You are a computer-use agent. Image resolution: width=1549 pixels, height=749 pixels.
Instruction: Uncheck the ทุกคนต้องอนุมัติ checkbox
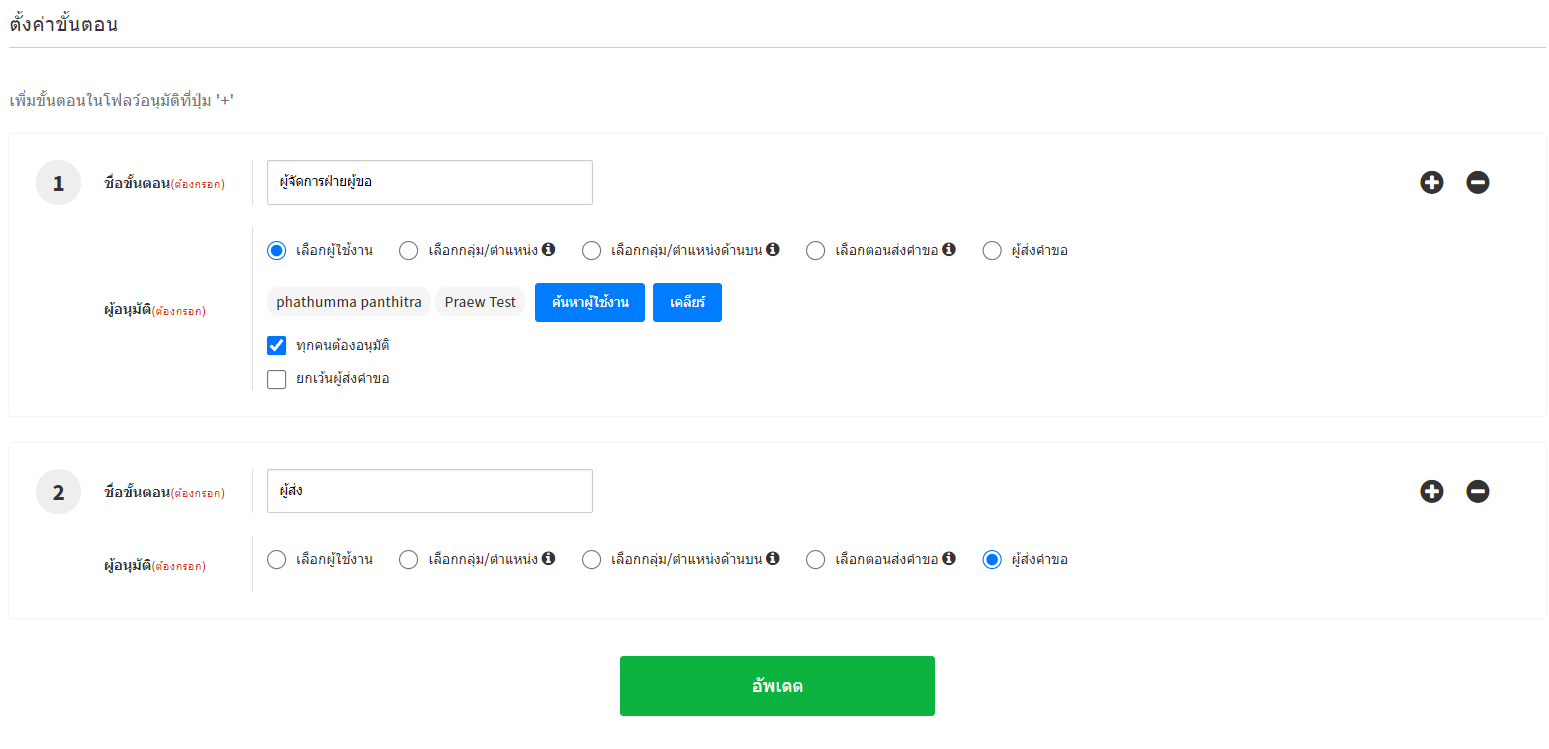click(277, 345)
